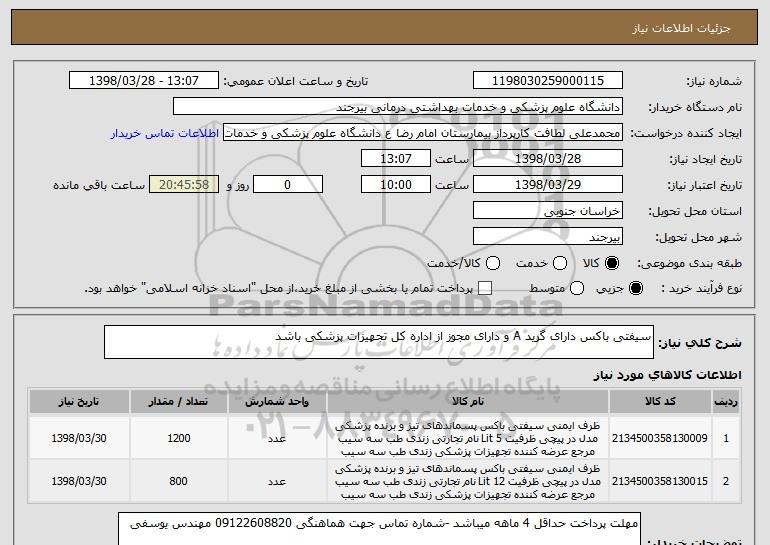Click quantity 1200 in row 1

pyautogui.click(x=179, y=438)
